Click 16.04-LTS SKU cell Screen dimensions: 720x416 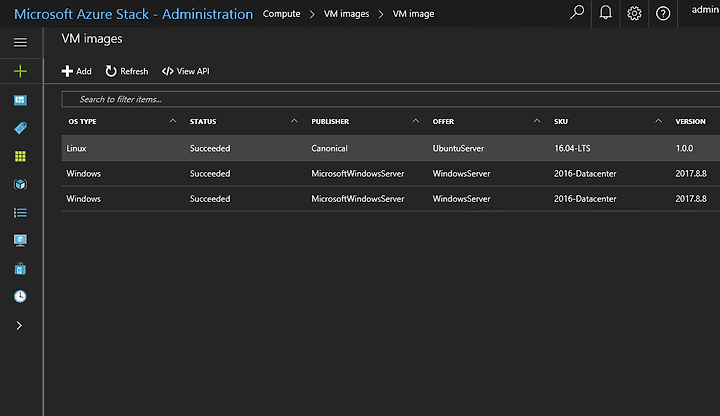[572, 148]
